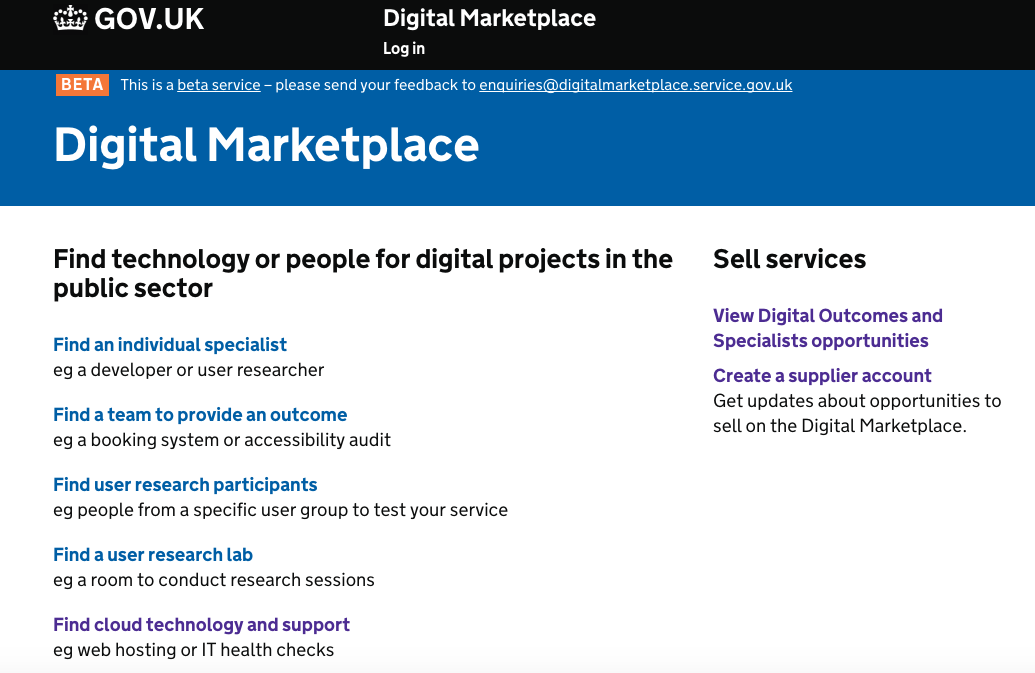
Task: Open Find user research participants
Action: pyautogui.click(x=185, y=484)
